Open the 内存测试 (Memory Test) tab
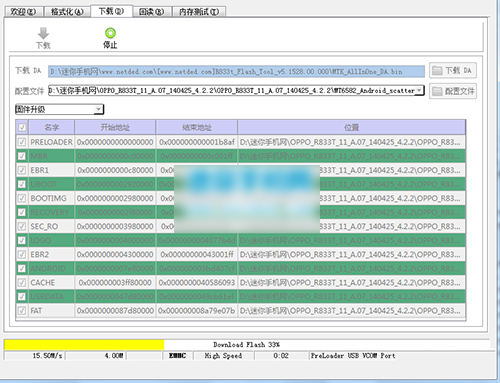Viewport: 500px width, 383px height. pos(199,12)
